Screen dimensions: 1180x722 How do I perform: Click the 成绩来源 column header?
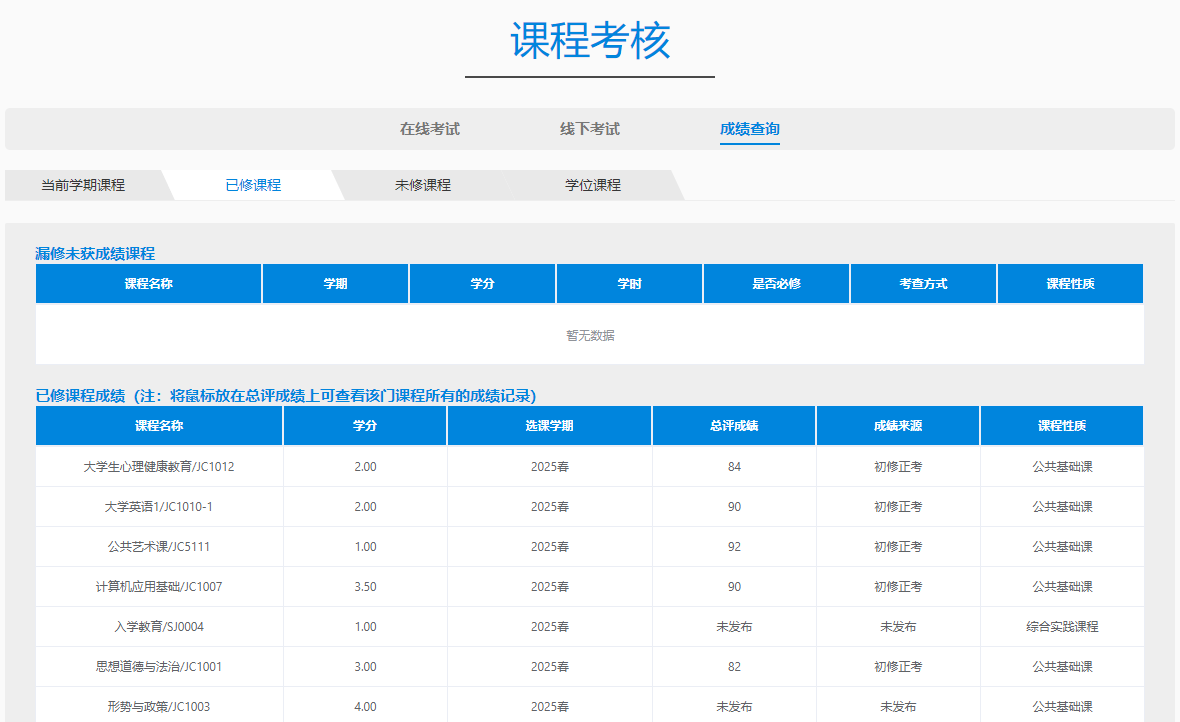coord(898,426)
